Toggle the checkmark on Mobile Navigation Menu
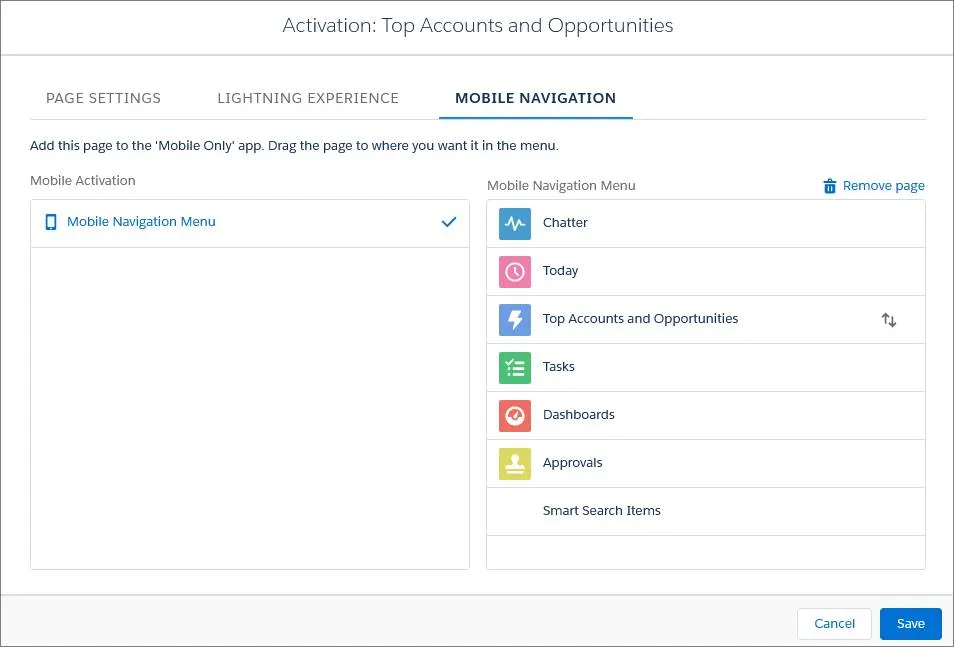The image size is (954, 647). (449, 222)
